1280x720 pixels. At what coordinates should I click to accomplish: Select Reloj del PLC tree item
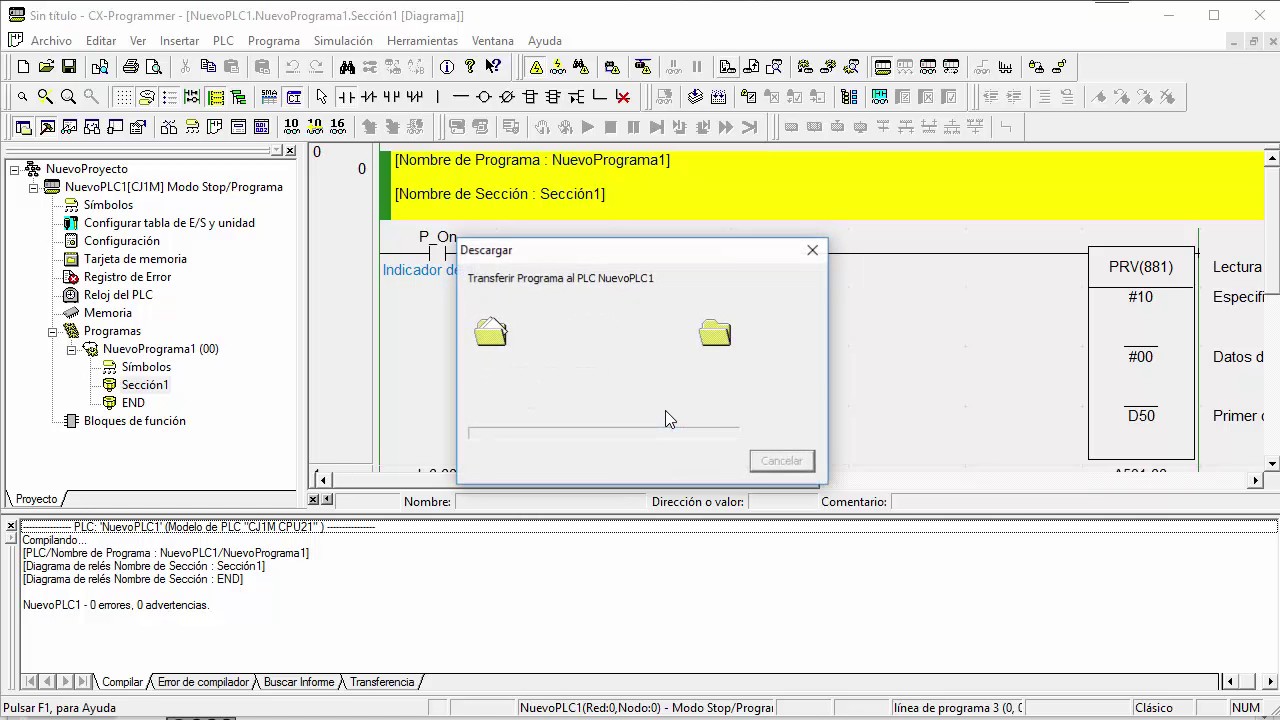coord(118,295)
